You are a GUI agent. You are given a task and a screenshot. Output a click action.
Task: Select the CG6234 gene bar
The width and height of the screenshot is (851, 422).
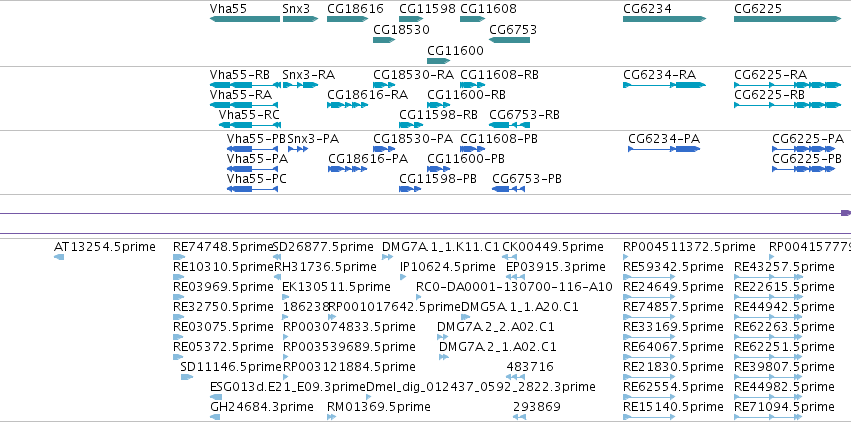[x=664, y=19]
